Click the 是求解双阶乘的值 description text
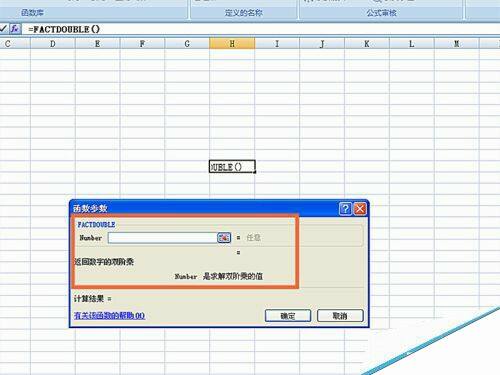Screen dimensions: 500x375 coord(233,276)
